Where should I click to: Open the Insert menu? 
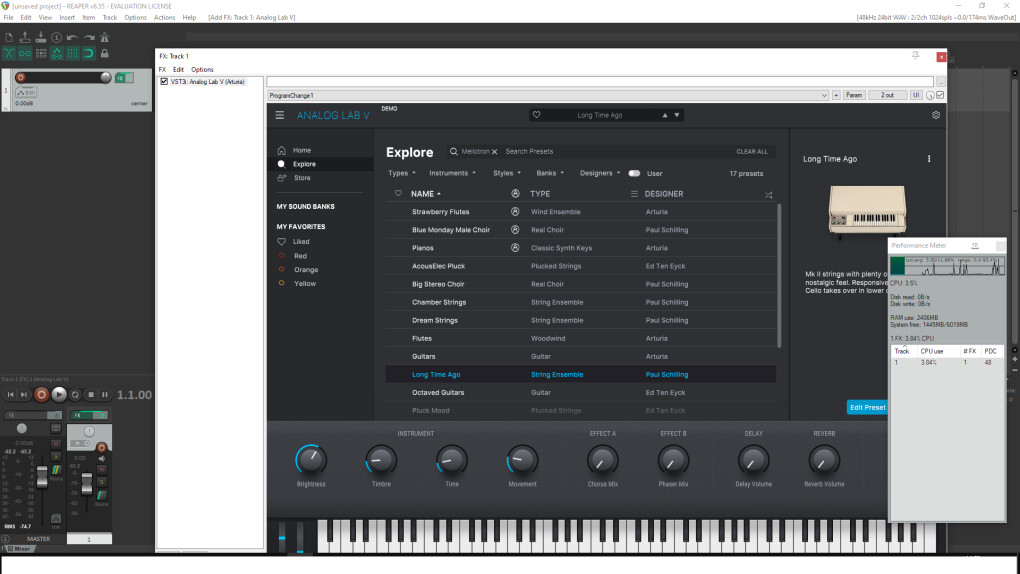67,18
